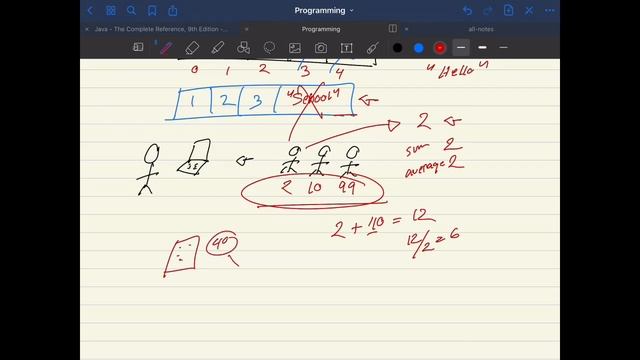Go back using the back chevron

(90, 11)
